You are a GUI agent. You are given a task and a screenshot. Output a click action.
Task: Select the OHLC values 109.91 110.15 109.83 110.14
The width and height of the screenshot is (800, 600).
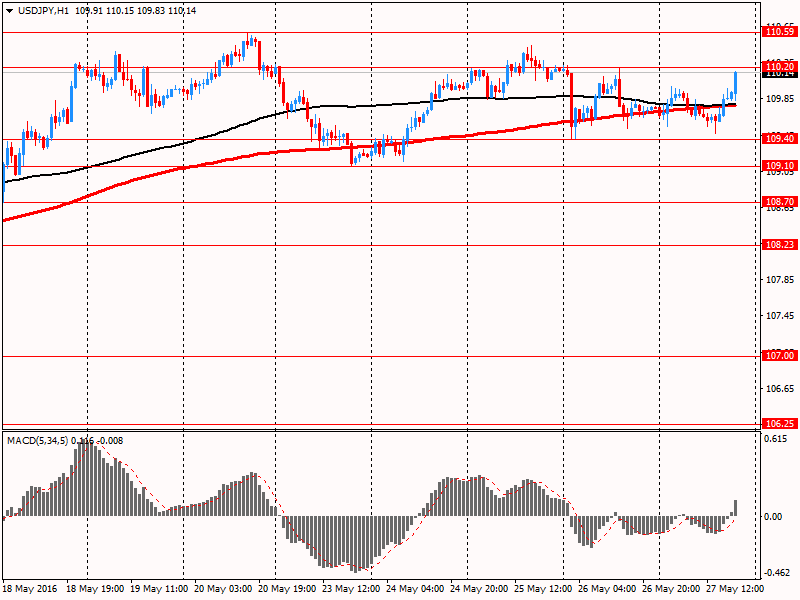135,11
